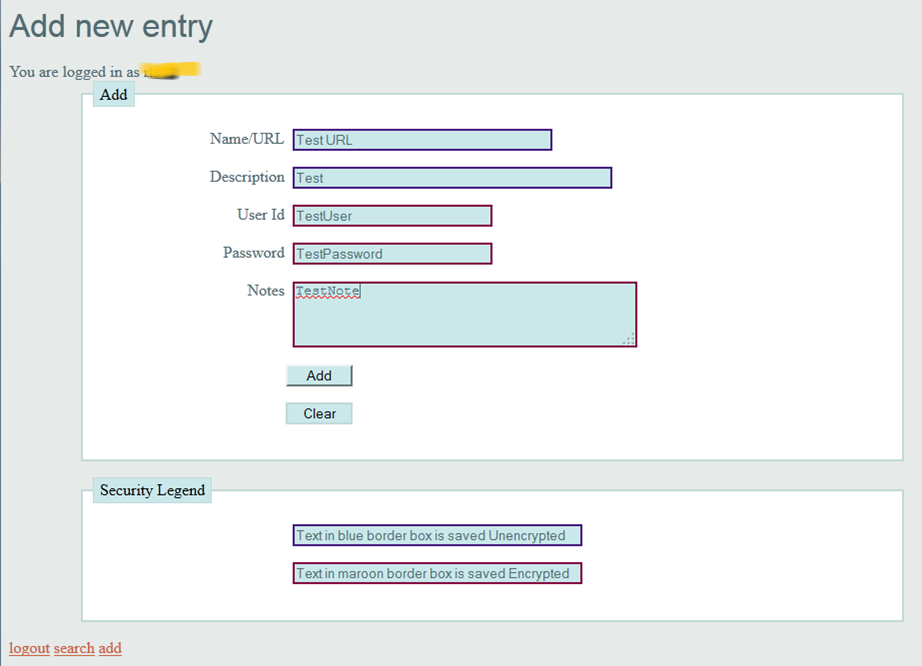The image size is (922, 666).
Task: Focus the Description text box
Action: click(452, 178)
